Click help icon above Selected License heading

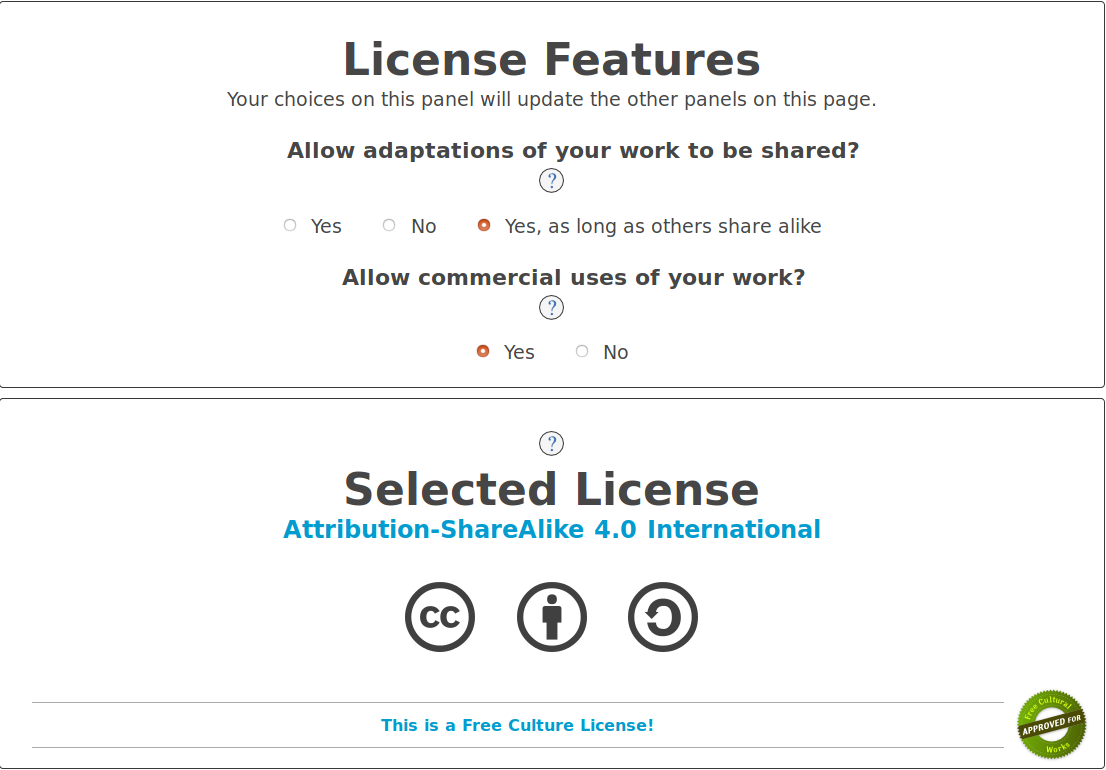click(551, 444)
